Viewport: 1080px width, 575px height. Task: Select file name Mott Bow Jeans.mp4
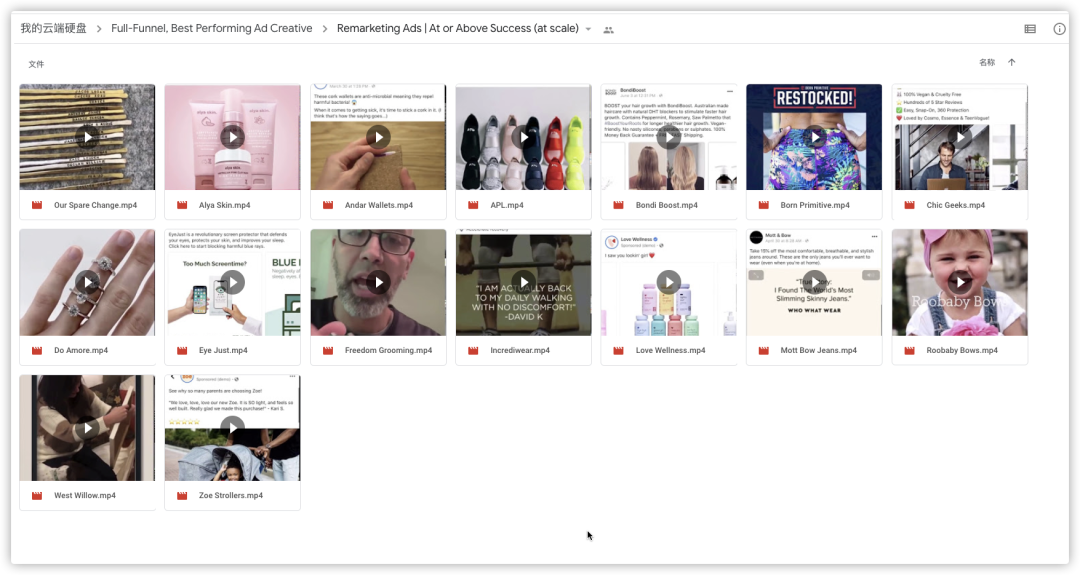click(x=819, y=351)
